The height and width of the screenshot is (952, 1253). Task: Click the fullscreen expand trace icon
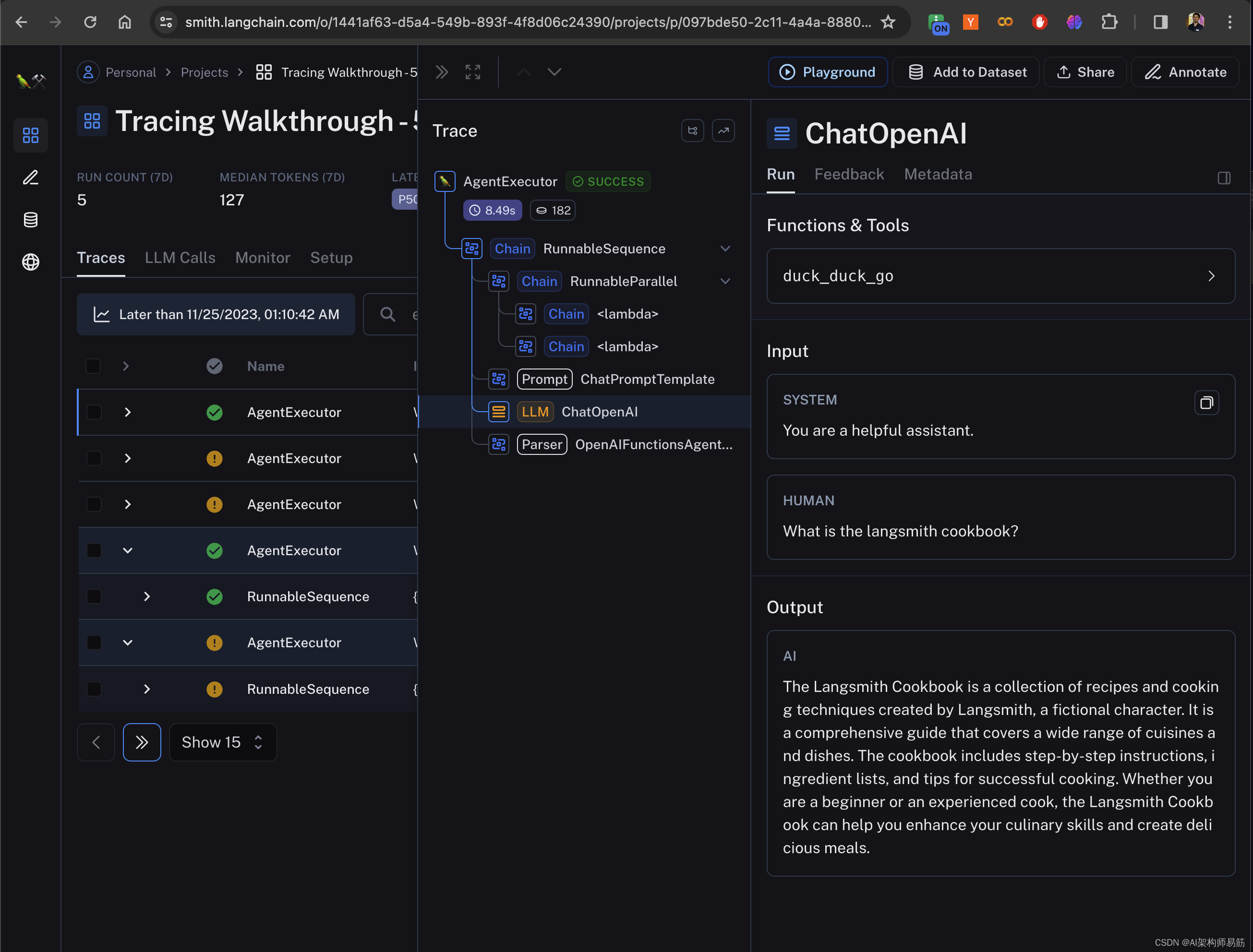(x=472, y=72)
